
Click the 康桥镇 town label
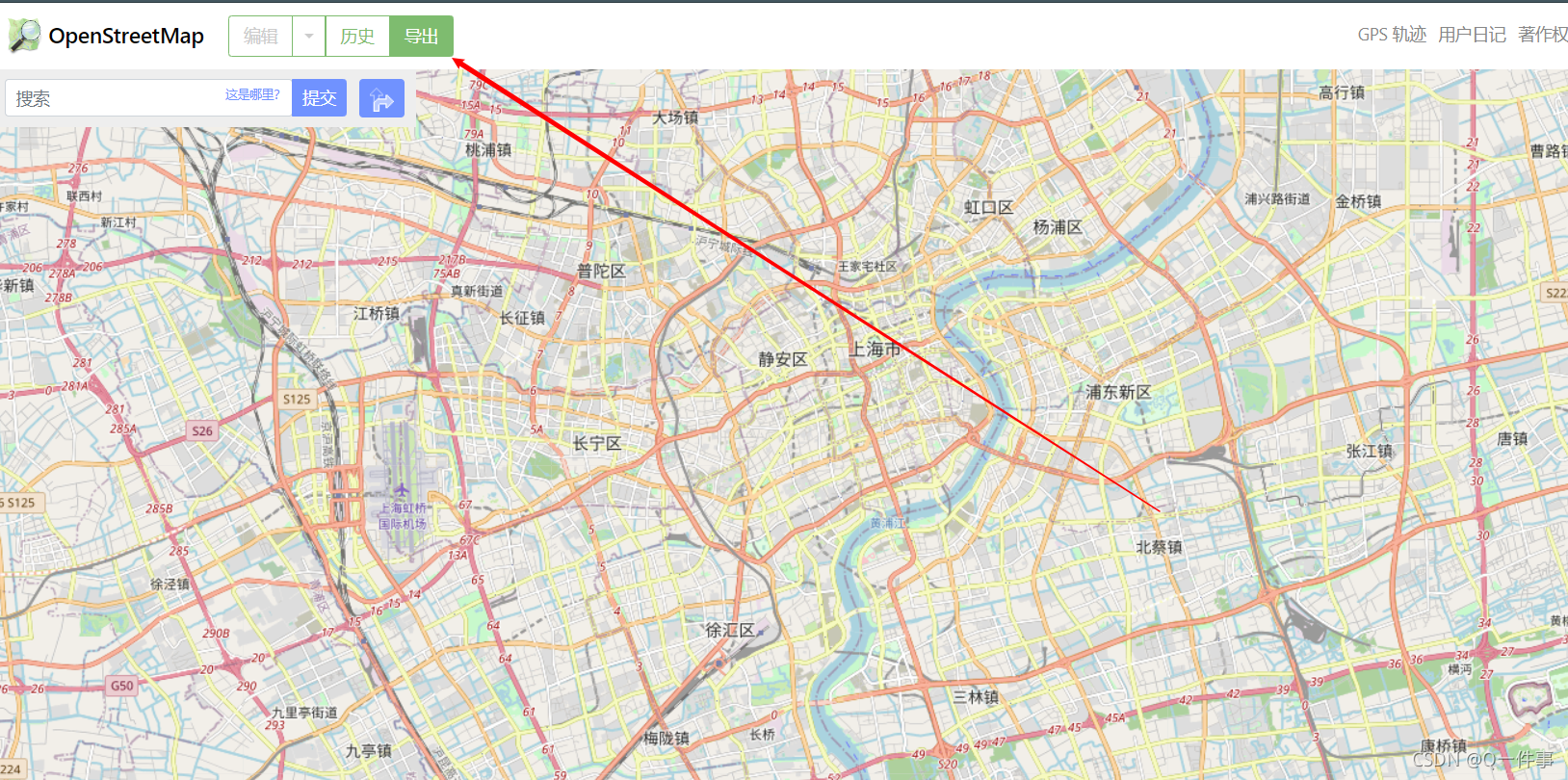pyautogui.click(x=1444, y=746)
